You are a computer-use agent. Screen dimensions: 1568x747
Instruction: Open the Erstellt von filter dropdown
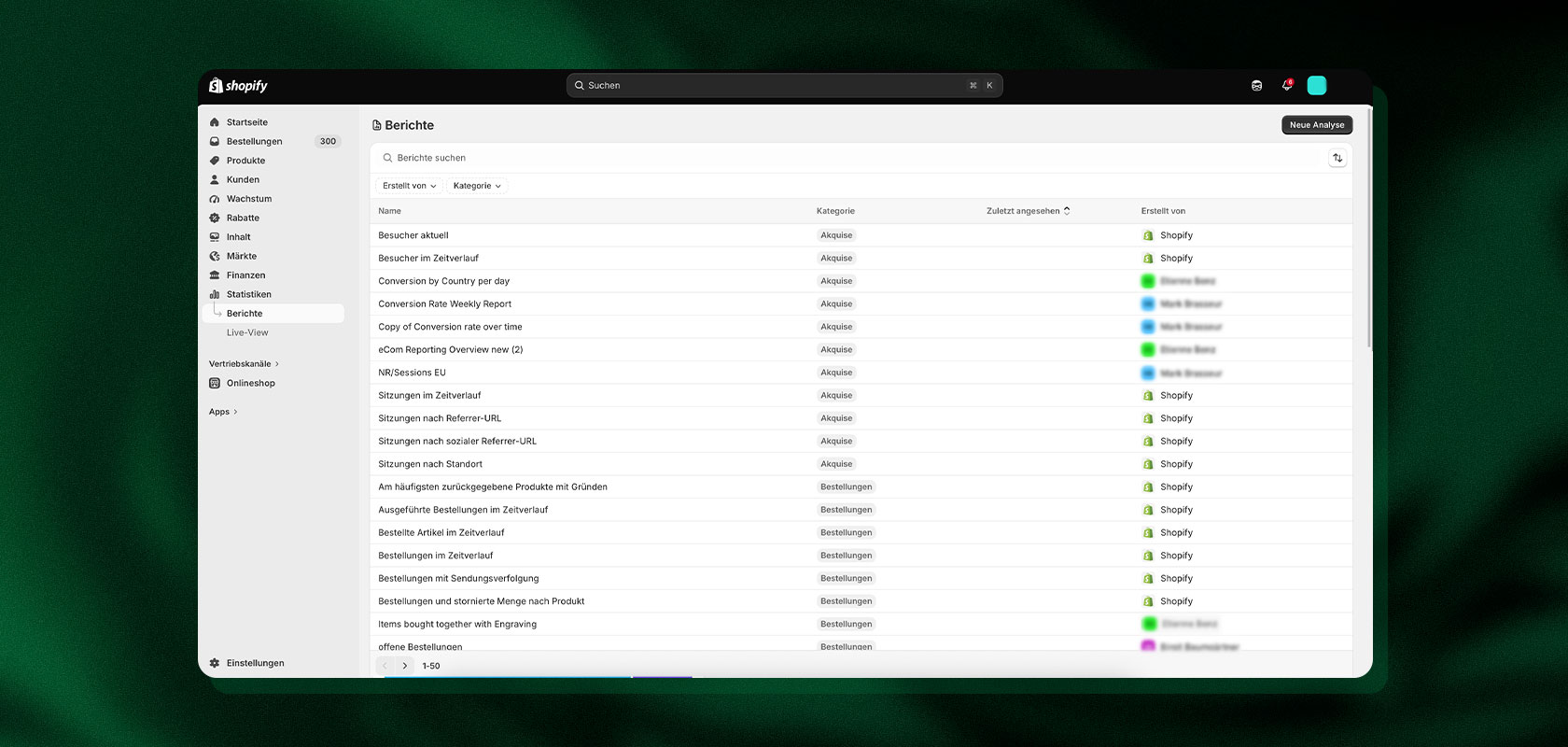pyautogui.click(x=409, y=186)
